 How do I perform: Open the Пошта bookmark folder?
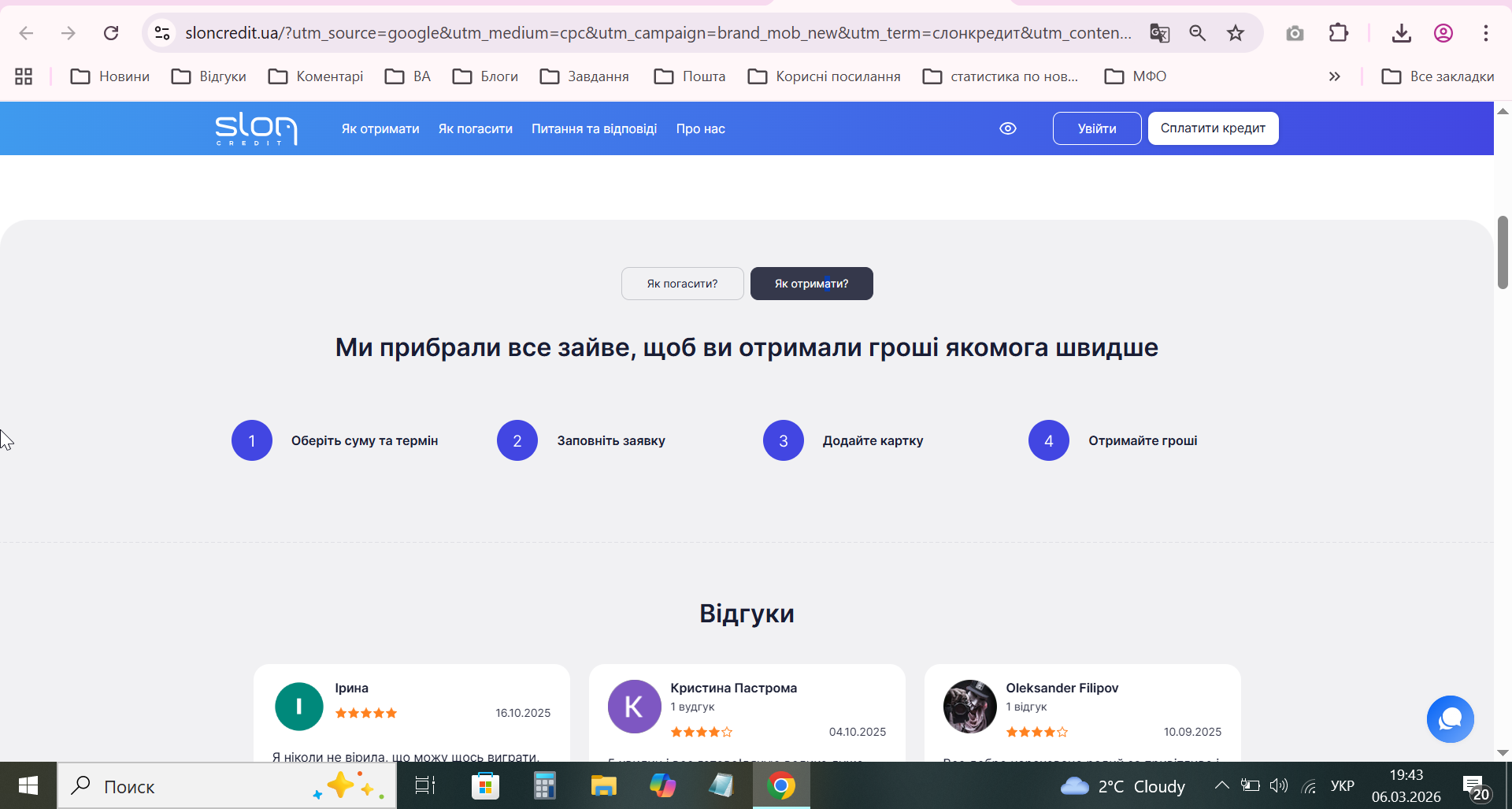click(x=690, y=76)
